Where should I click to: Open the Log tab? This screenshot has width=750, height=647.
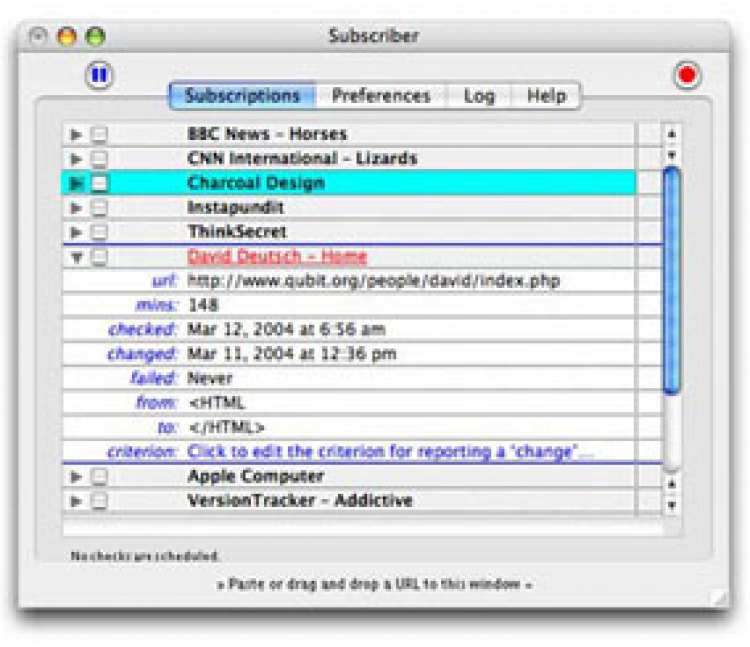click(479, 96)
